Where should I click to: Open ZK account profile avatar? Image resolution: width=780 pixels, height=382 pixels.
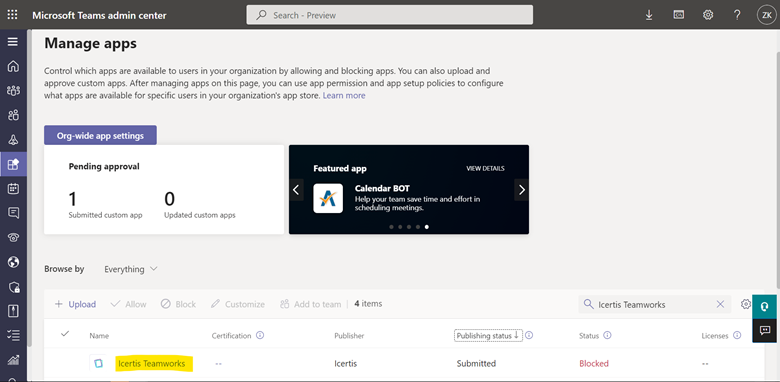[767, 15]
